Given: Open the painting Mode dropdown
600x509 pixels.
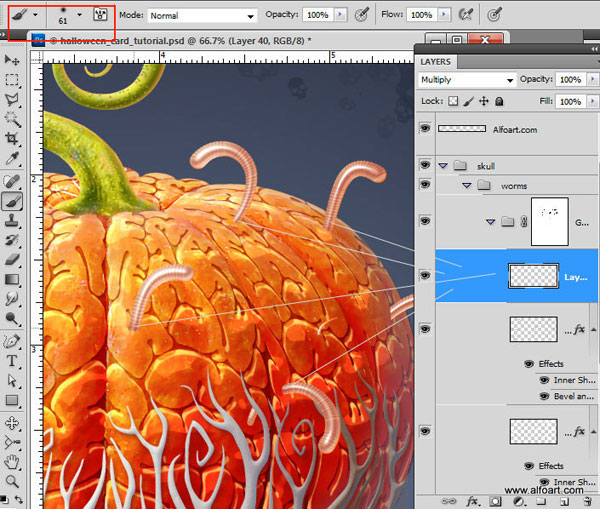Looking at the screenshot, I should click(x=250, y=16).
